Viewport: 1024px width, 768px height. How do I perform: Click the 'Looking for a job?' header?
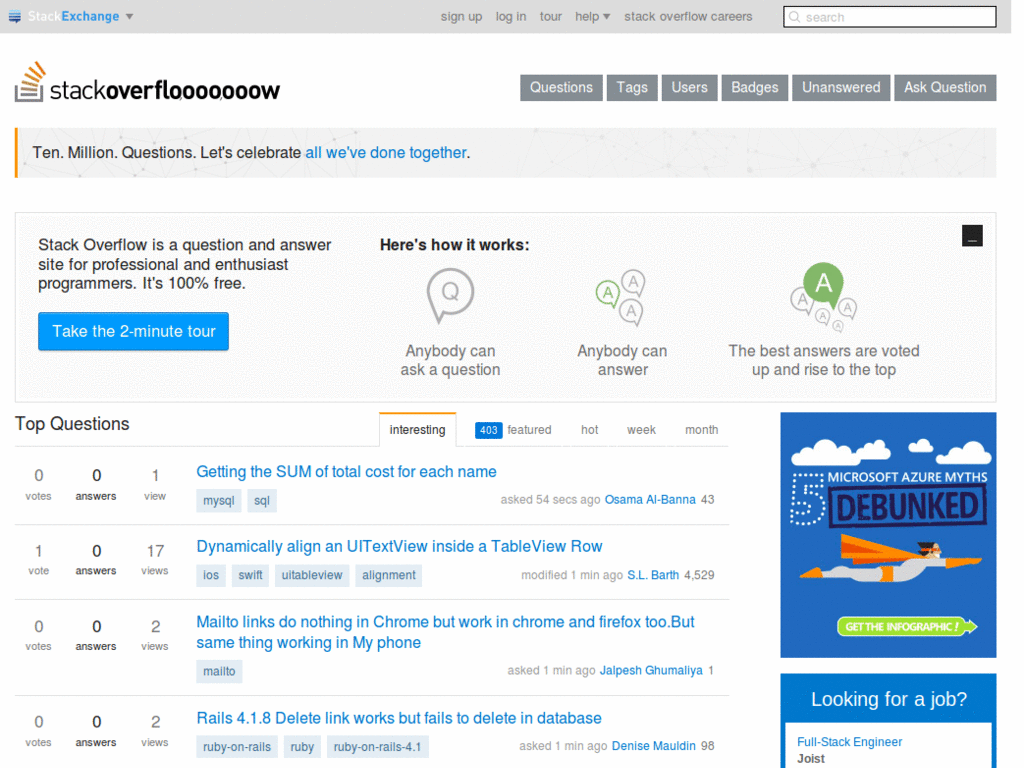(888, 699)
